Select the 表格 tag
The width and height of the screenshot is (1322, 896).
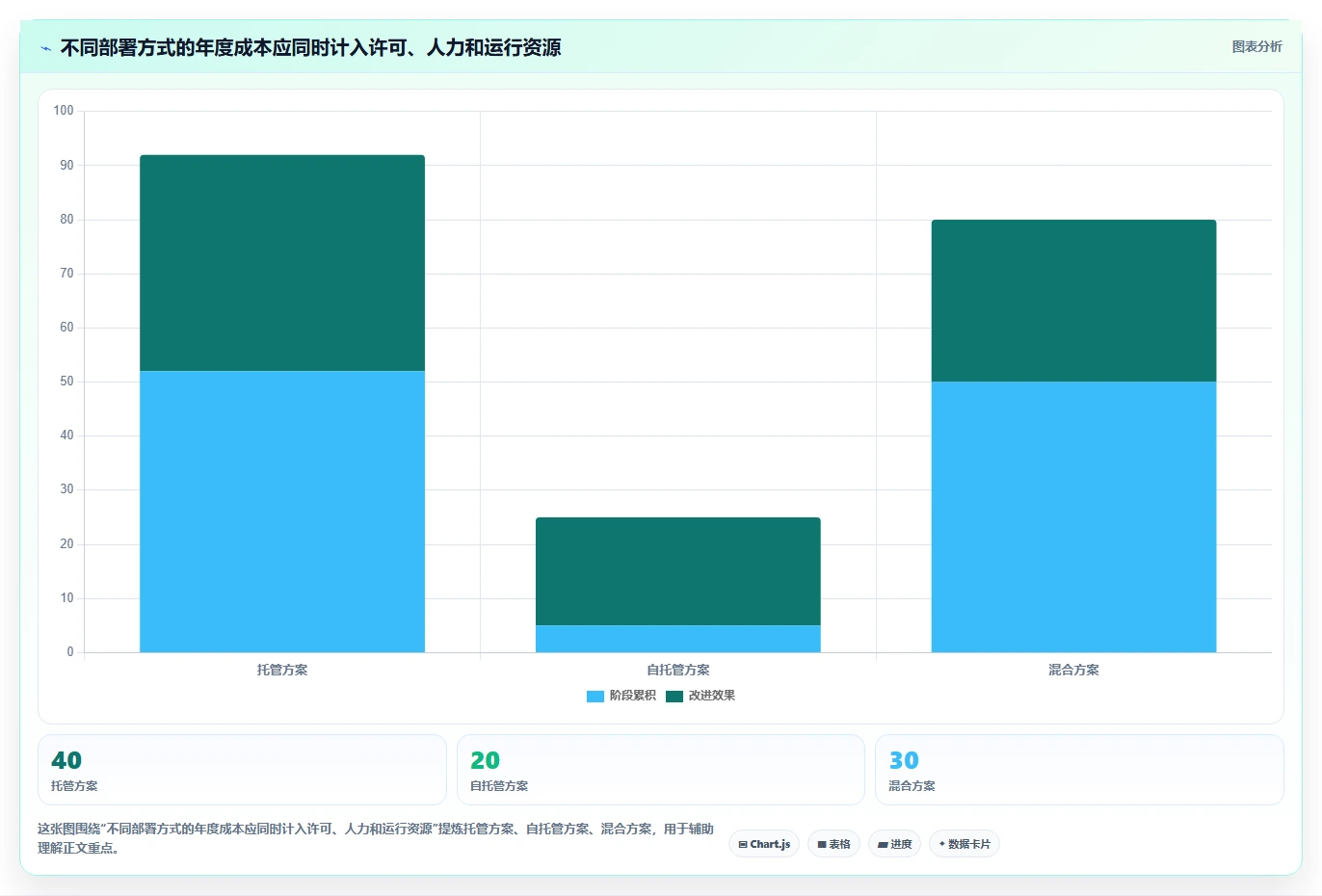[833, 844]
